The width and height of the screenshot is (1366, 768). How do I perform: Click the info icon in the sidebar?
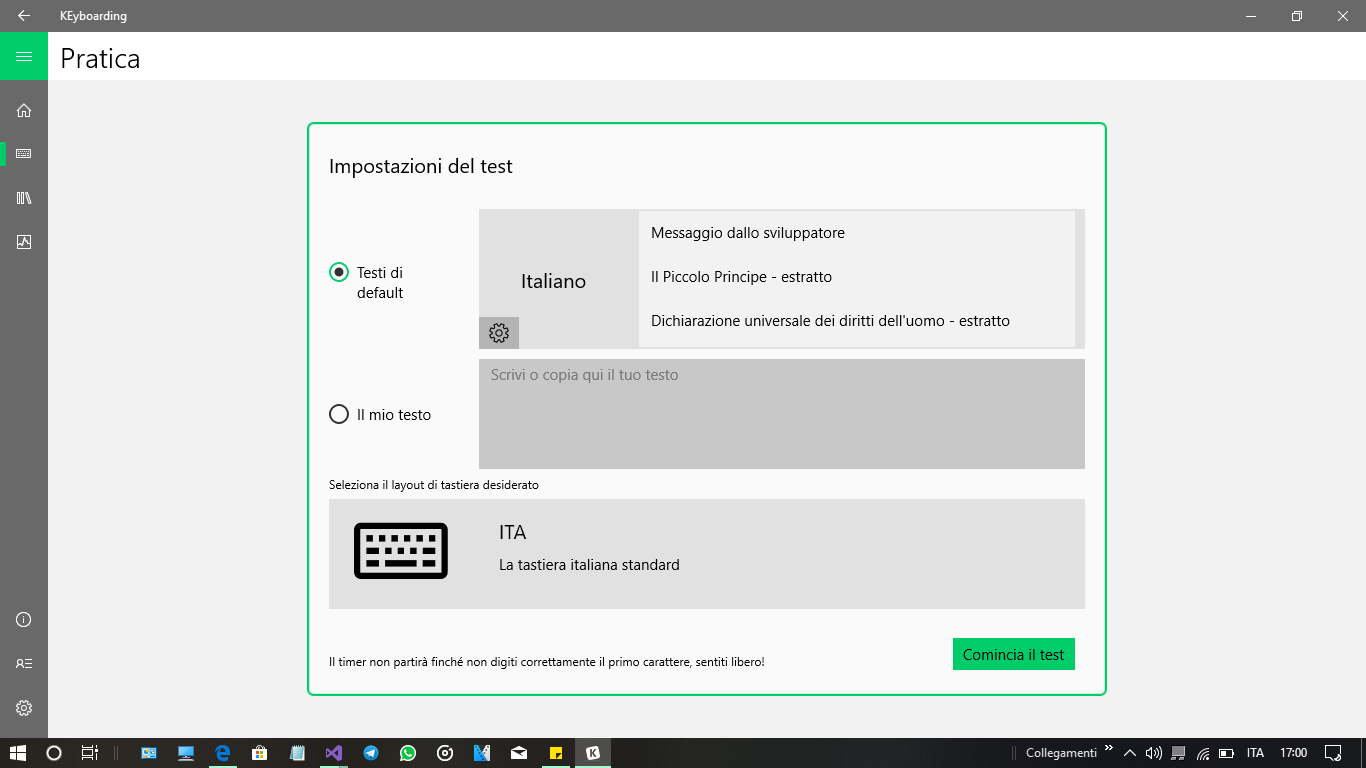click(23, 619)
